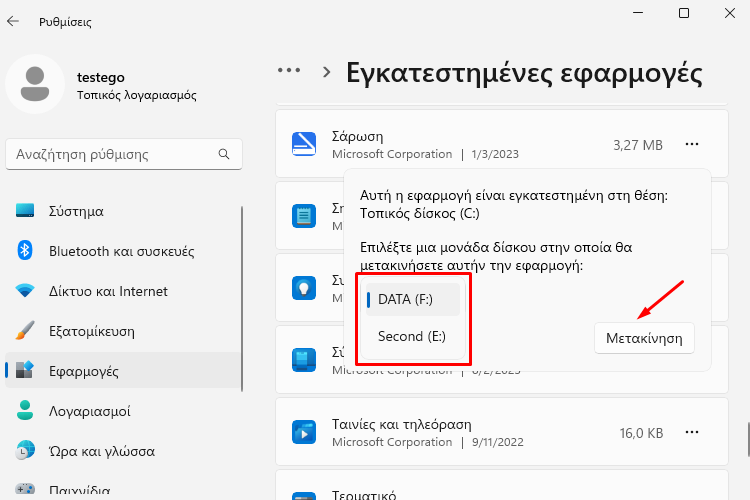Click the 3,27 MB size value
Image resolution: width=750 pixels, height=500 pixels.
click(x=638, y=145)
